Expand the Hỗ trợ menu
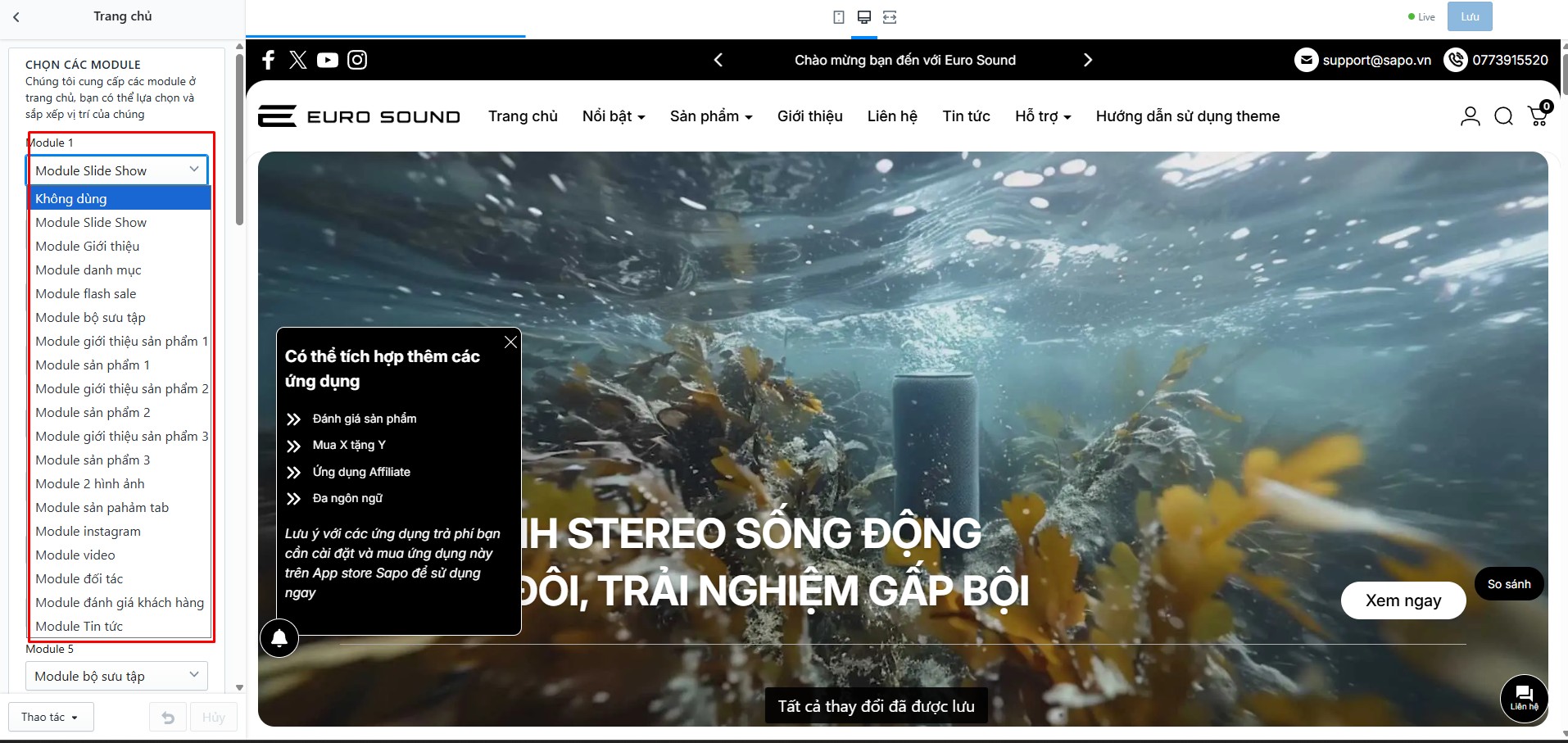Image resolution: width=1568 pixels, height=743 pixels. (1043, 116)
